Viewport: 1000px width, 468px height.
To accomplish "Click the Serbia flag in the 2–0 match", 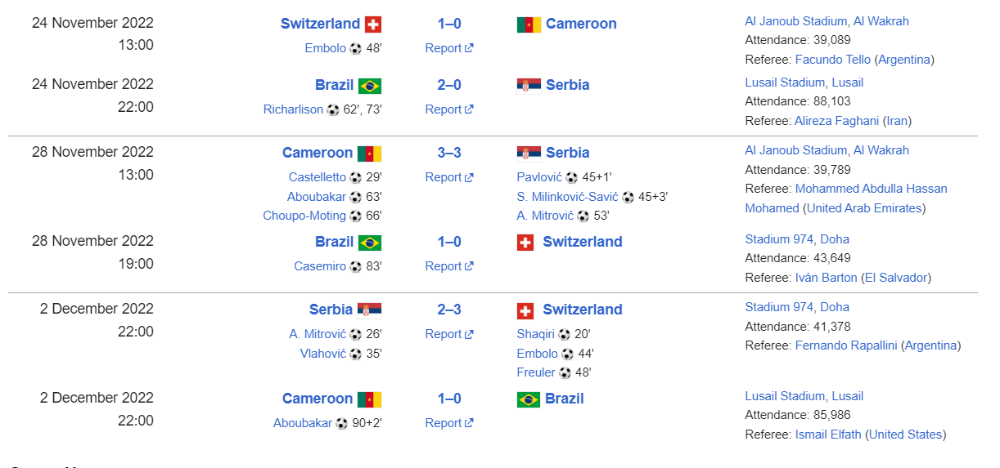I will (x=529, y=86).
